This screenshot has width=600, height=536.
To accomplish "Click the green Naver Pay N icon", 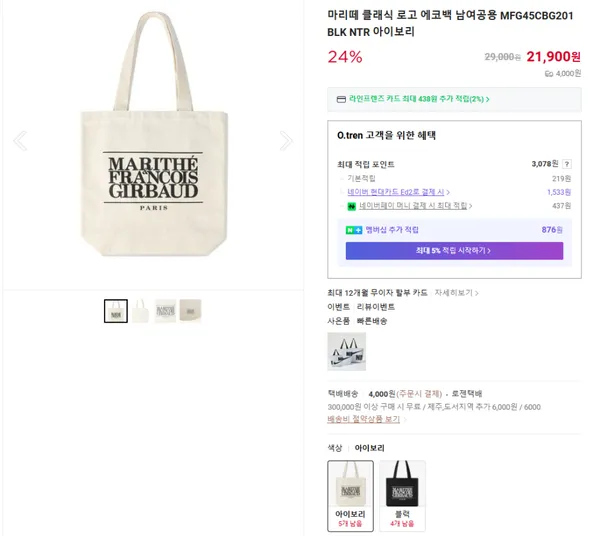I will [x=351, y=206].
